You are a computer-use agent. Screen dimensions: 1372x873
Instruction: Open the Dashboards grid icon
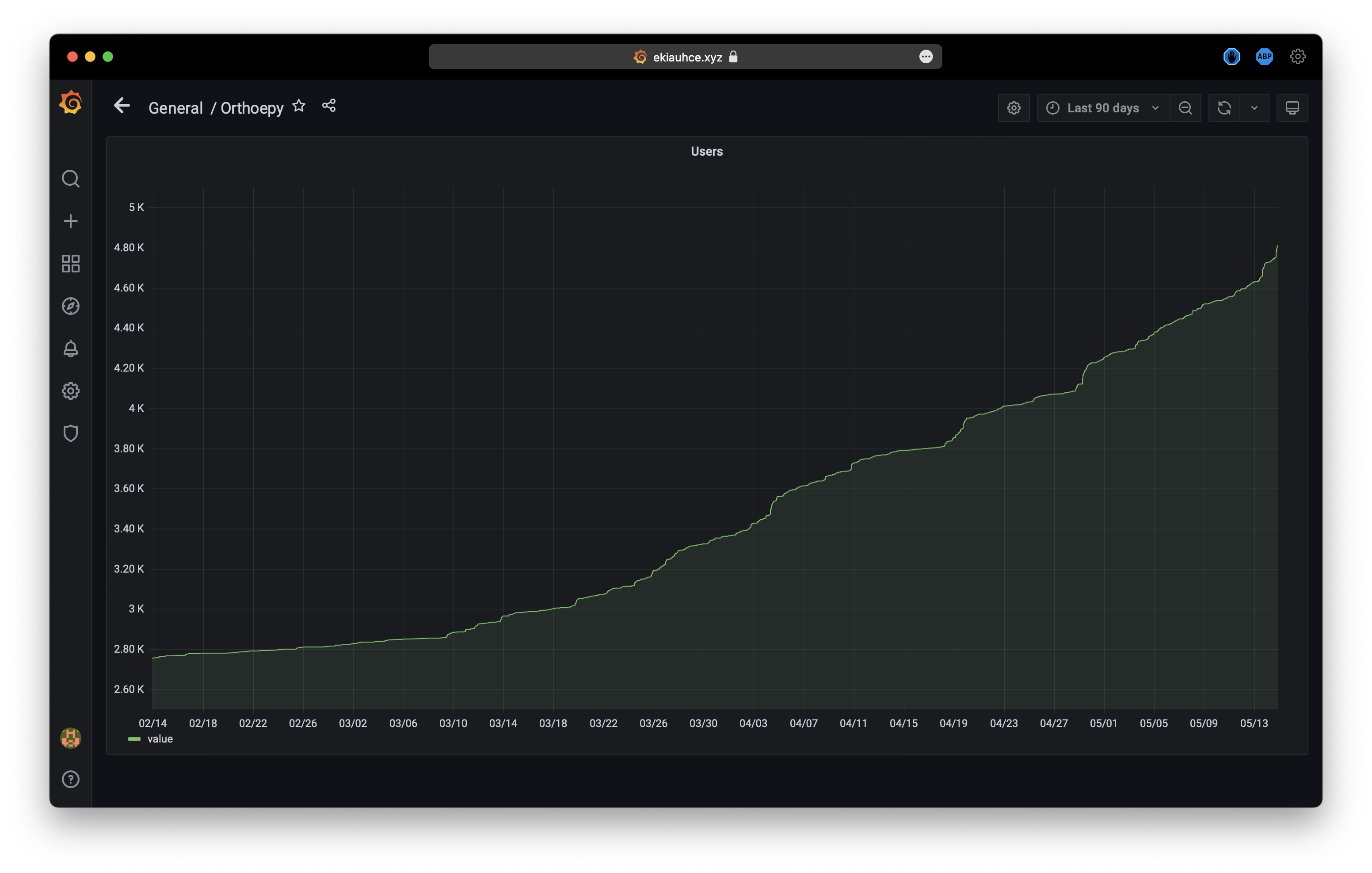point(71,264)
